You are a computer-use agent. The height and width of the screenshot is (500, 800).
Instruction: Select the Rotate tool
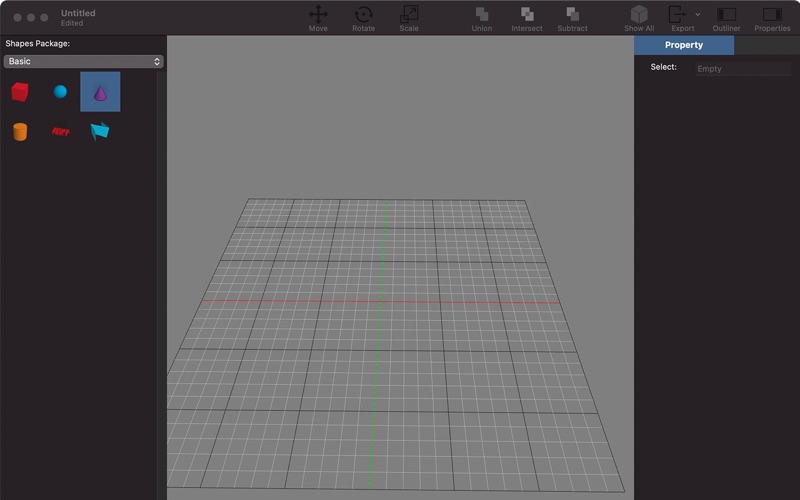click(363, 18)
